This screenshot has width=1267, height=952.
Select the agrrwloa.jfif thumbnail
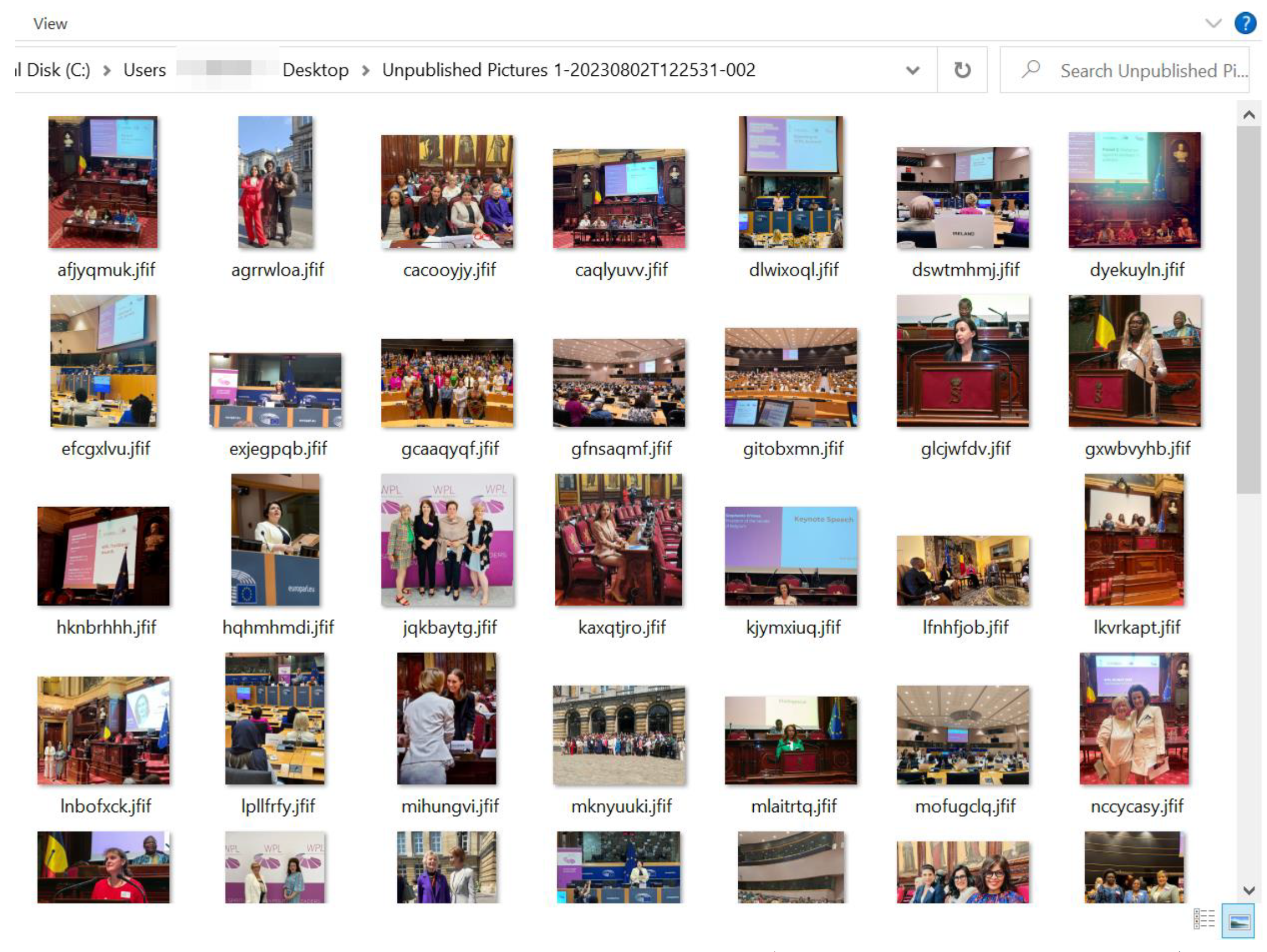click(x=275, y=182)
